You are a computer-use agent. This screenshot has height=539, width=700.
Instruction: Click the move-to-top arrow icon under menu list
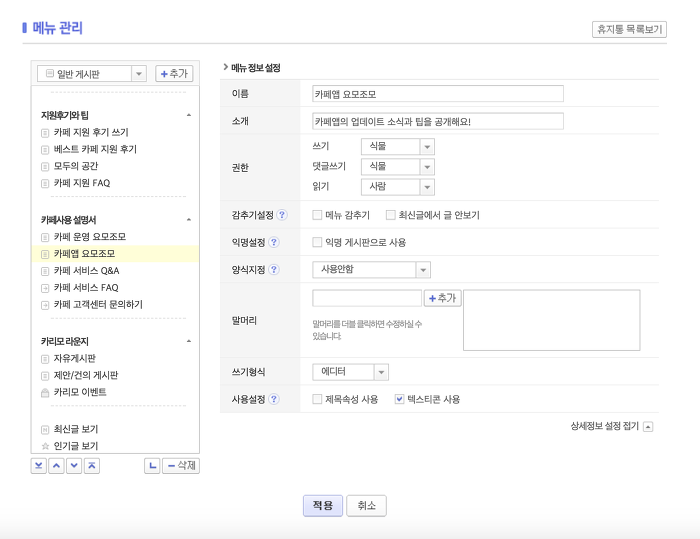(x=92, y=466)
